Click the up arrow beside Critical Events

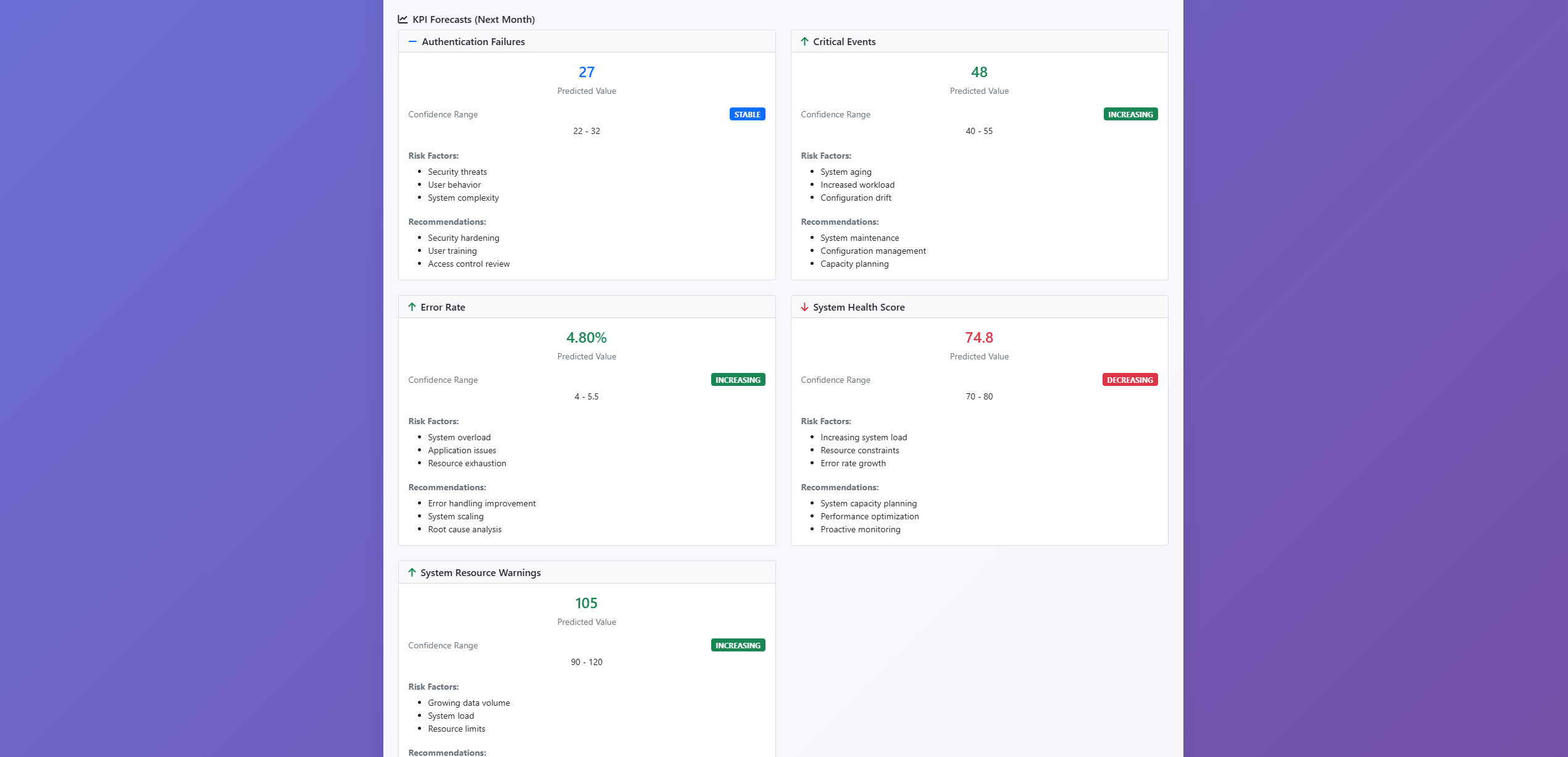(x=804, y=41)
